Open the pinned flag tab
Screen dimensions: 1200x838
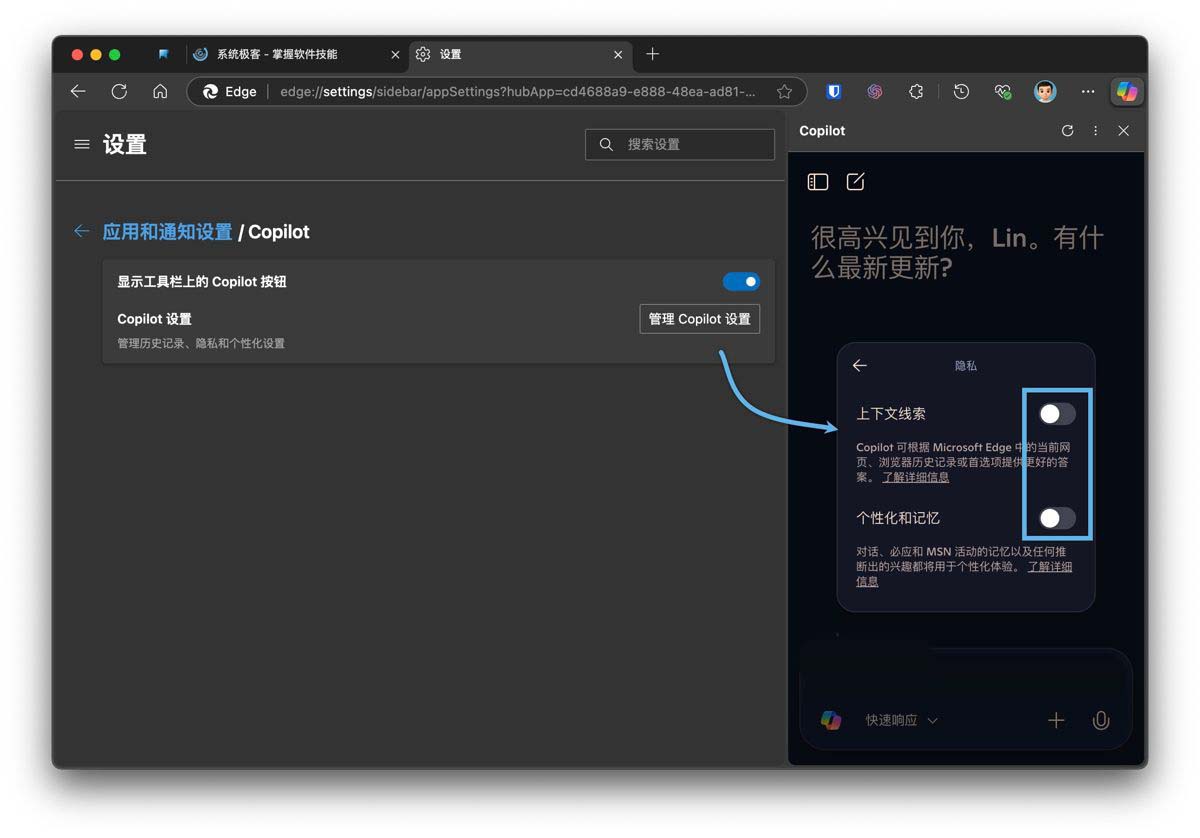[x=163, y=54]
